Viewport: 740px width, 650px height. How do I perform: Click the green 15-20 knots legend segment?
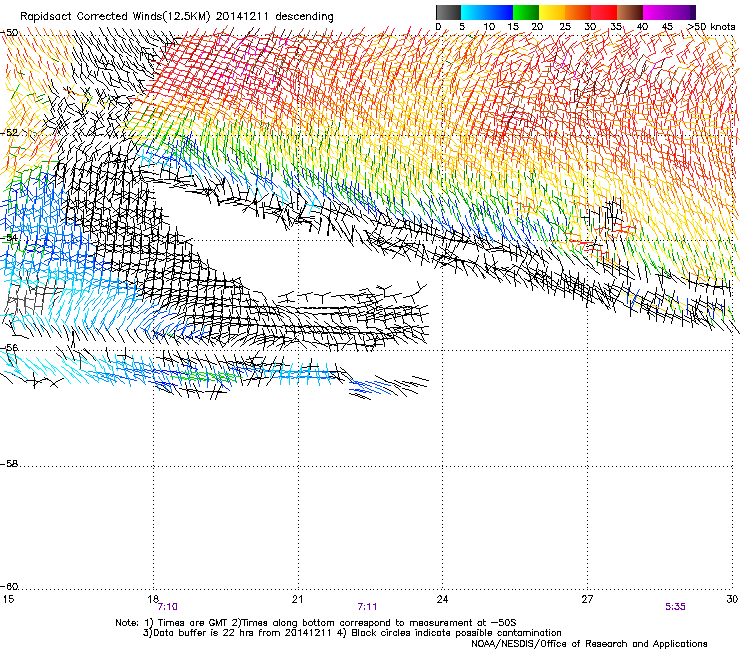tap(526, 12)
